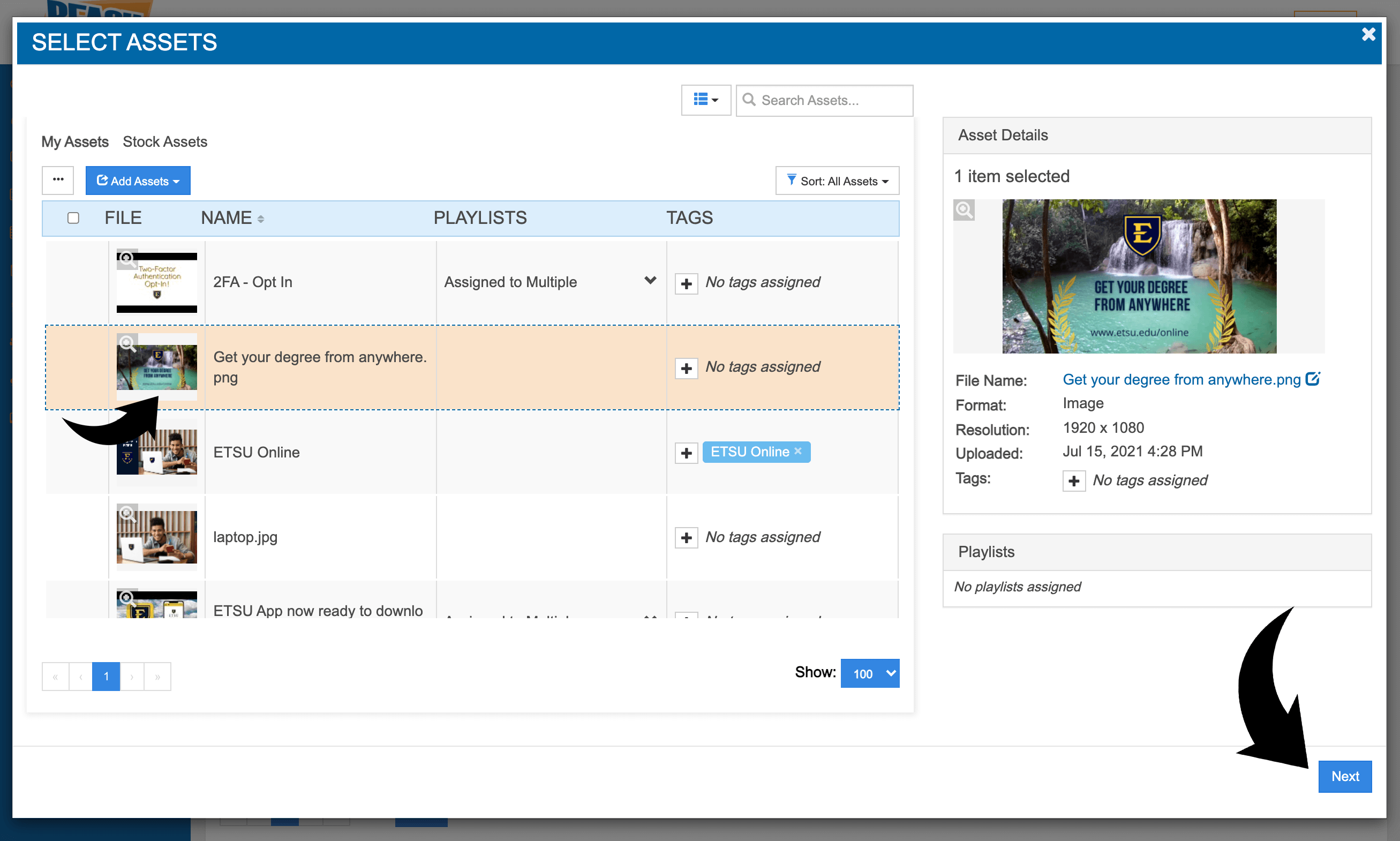Viewport: 1400px width, 841px height.
Task: Add a tag to the laptop.jpg row
Action: point(686,538)
